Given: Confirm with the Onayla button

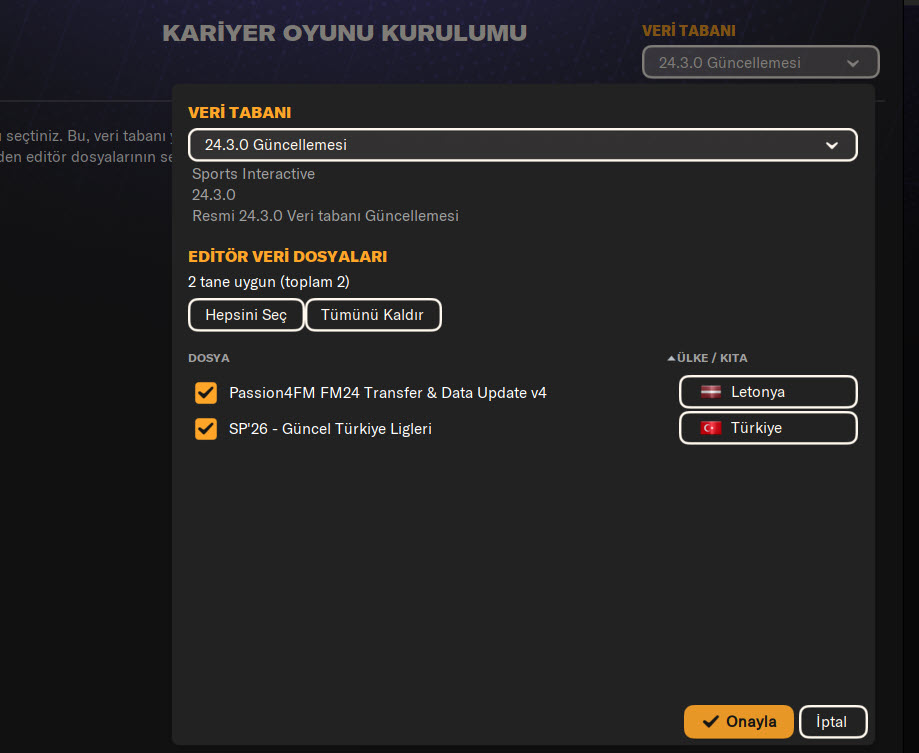Looking at the screenshot, I should [738, 722].
